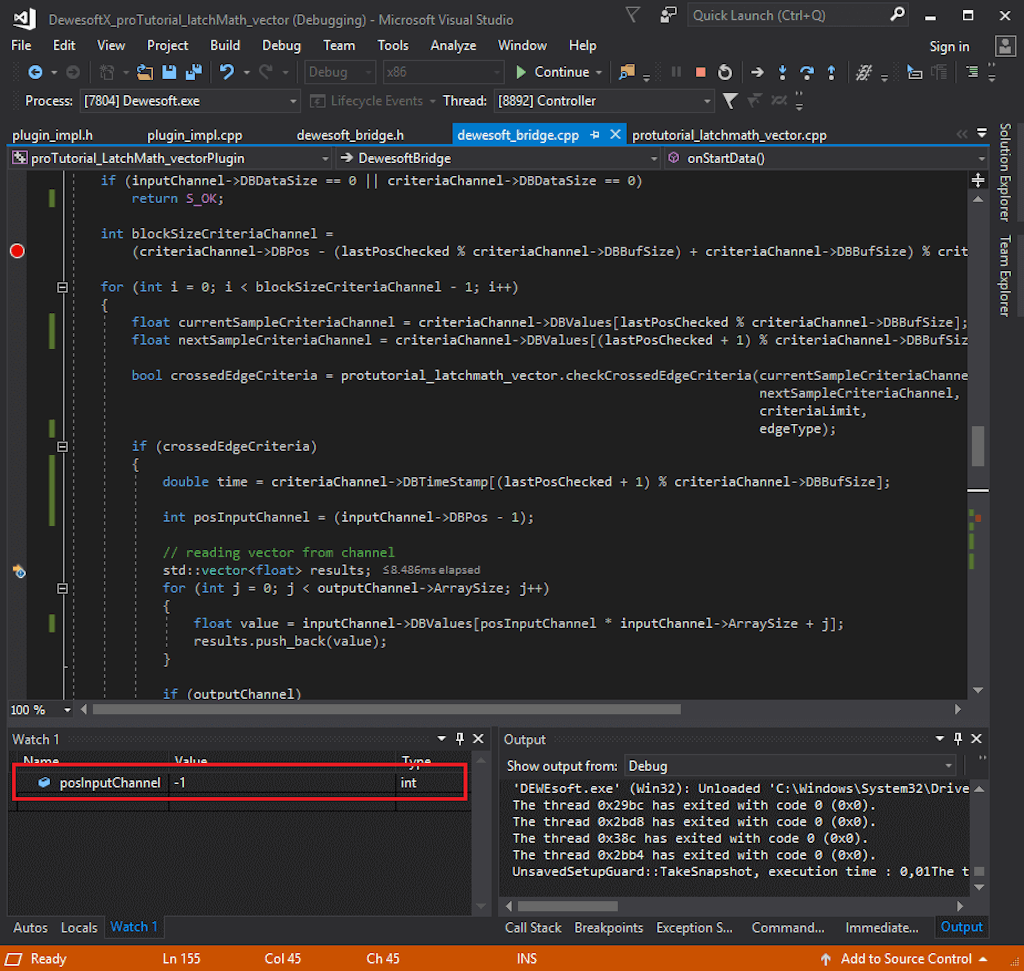Close the Output panel
The image size is (1024, 971).
click(x=976, y=739)
